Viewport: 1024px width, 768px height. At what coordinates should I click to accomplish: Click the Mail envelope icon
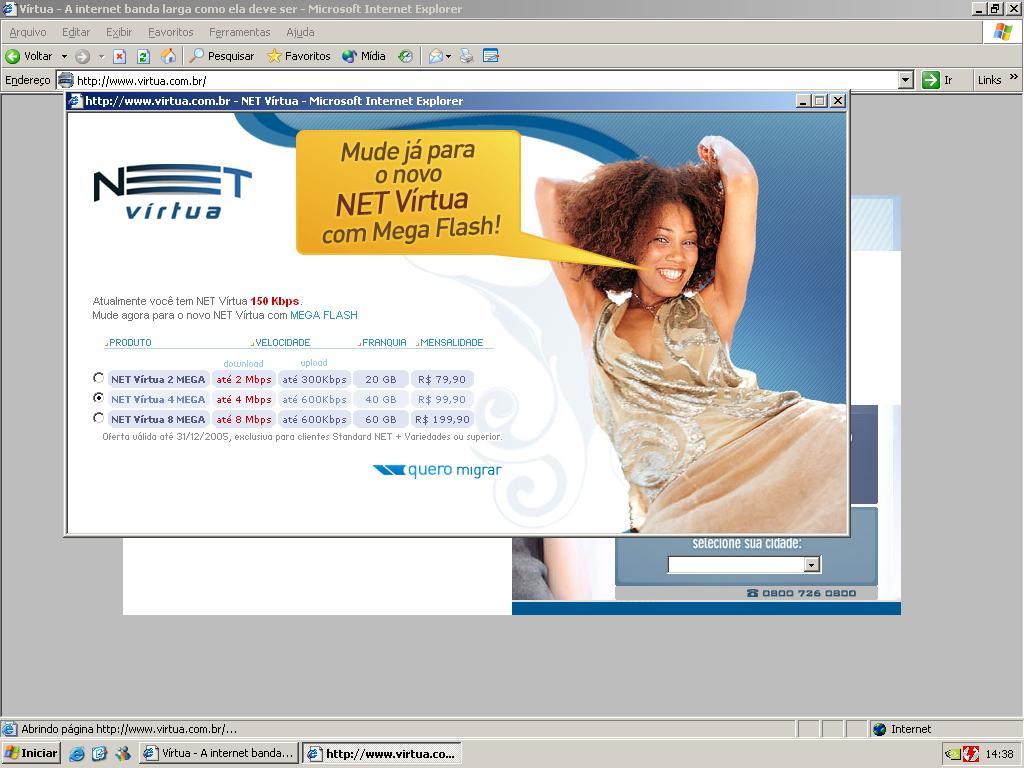(436, 56)
